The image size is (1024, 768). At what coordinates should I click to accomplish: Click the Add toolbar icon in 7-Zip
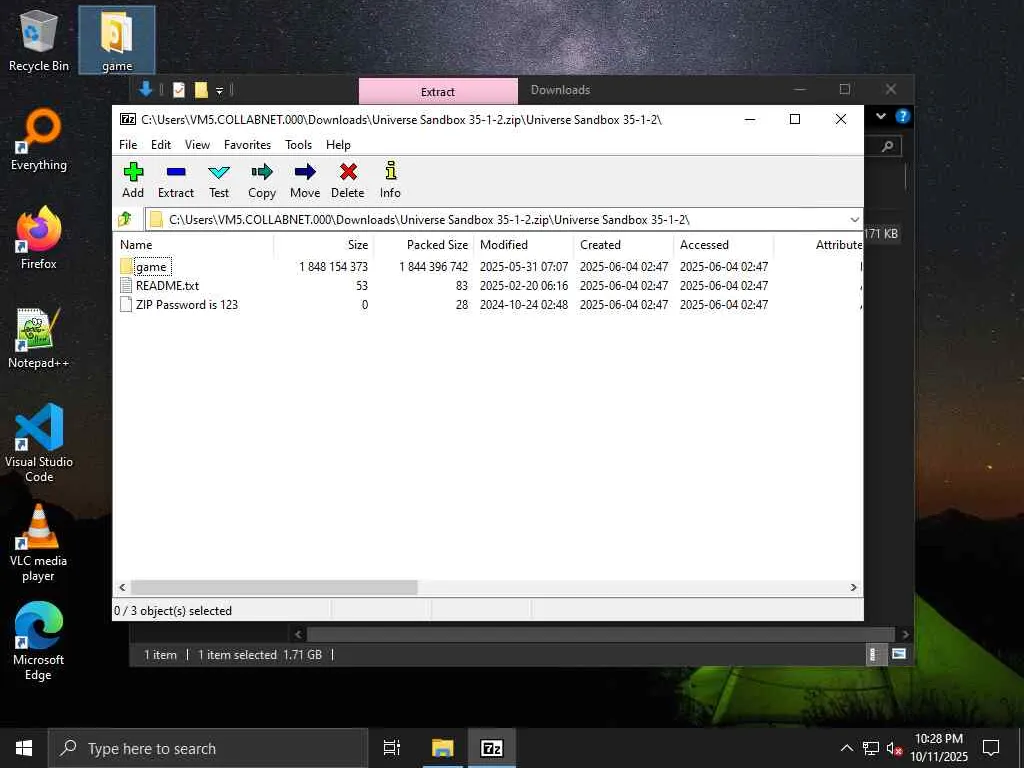(133, 180)
